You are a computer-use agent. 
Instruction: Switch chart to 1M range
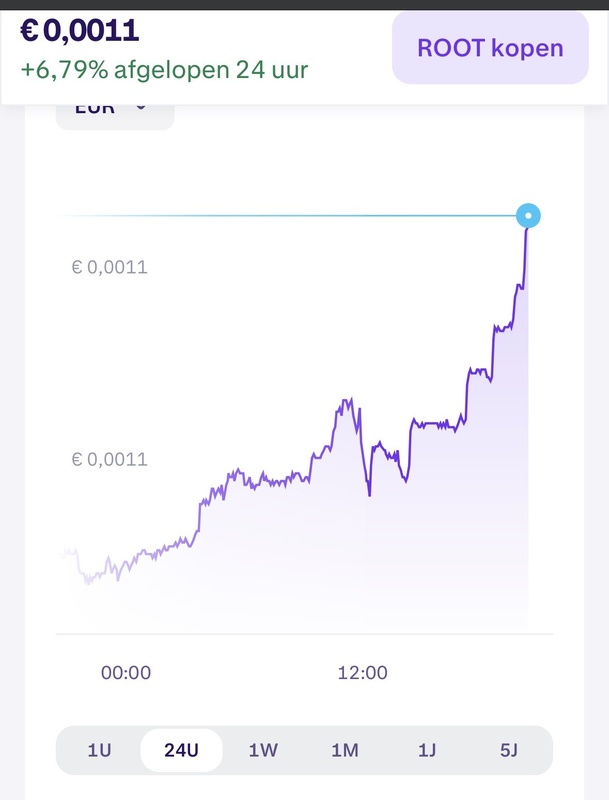pyautogui.click(x=345, y=751)
